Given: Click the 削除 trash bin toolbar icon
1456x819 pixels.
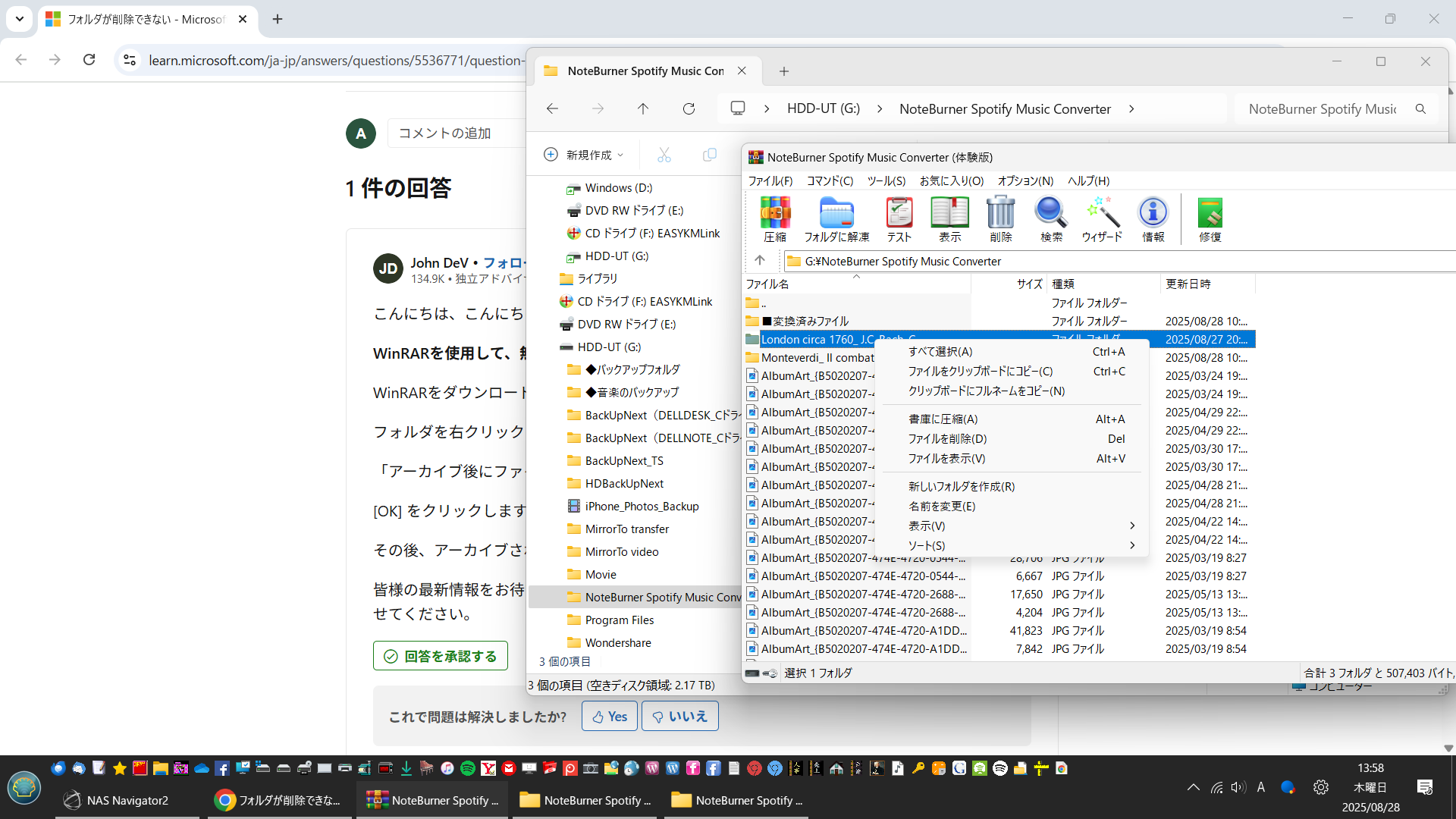Looking at the screenshot, I should click(x=1001, y=219).
